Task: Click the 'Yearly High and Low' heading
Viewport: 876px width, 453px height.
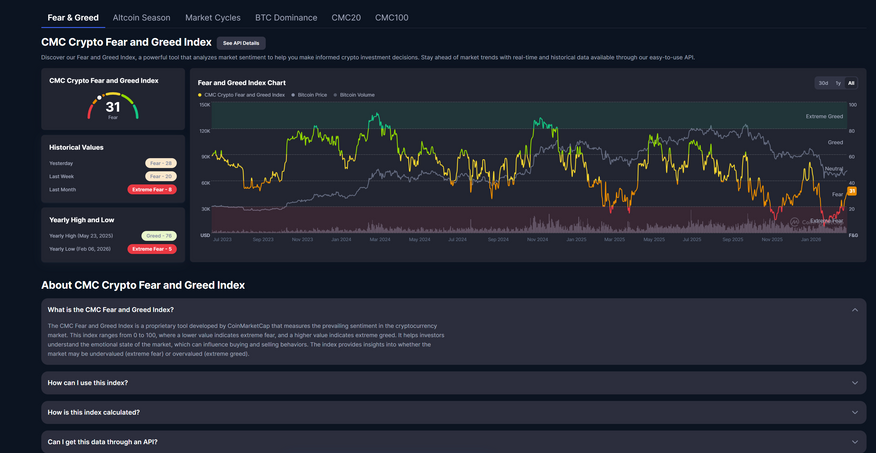Action: point(82,220)
